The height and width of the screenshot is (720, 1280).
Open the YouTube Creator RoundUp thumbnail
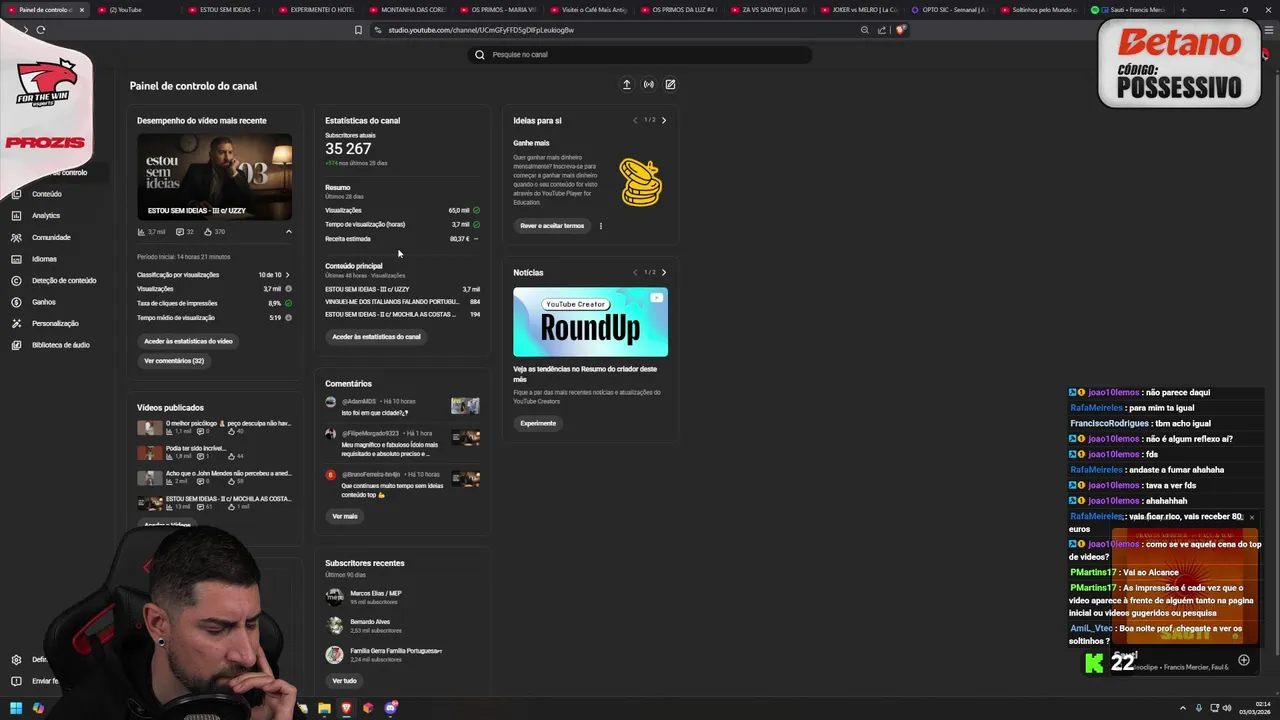[591, 322]
